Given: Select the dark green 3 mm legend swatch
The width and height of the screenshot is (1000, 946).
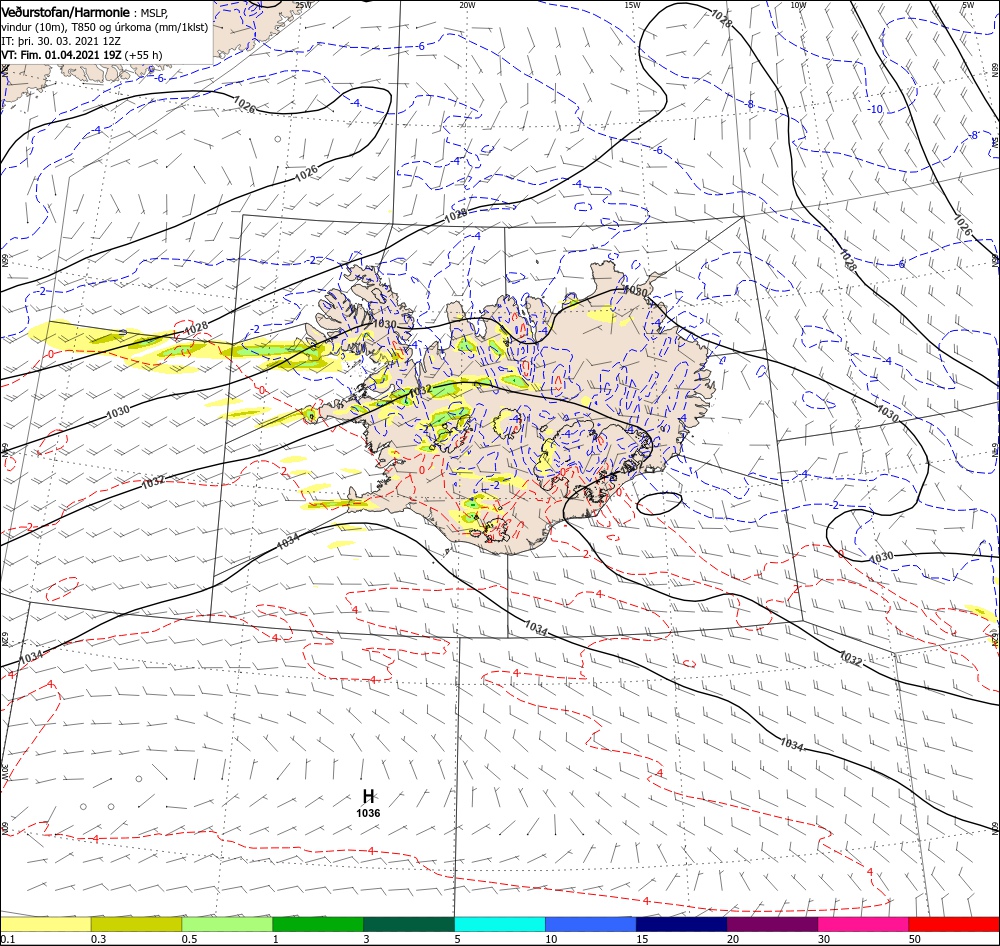Looking at the screenshot, I should [x=409, y=924].
